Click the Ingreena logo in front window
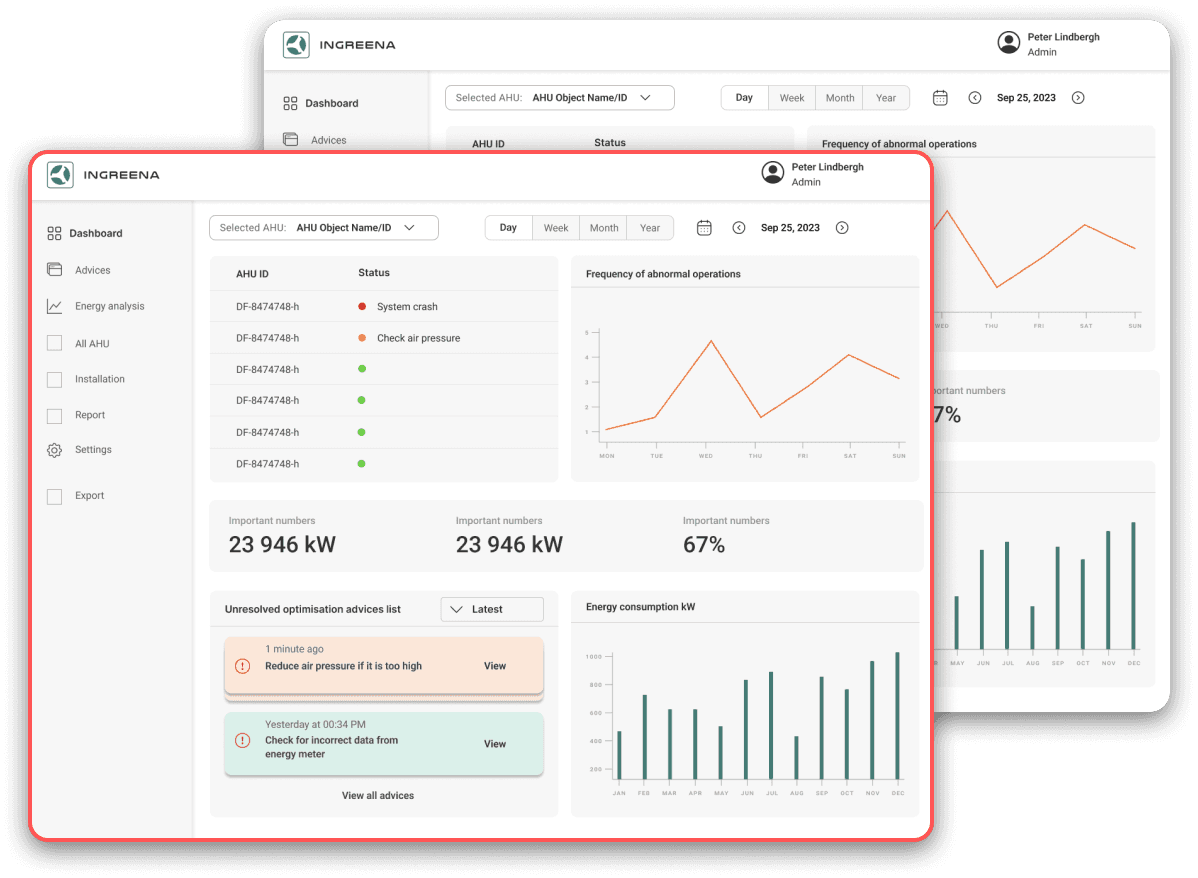Image resolution: width=1198 pixels, height=878 pixels. [x=60, y=174]
